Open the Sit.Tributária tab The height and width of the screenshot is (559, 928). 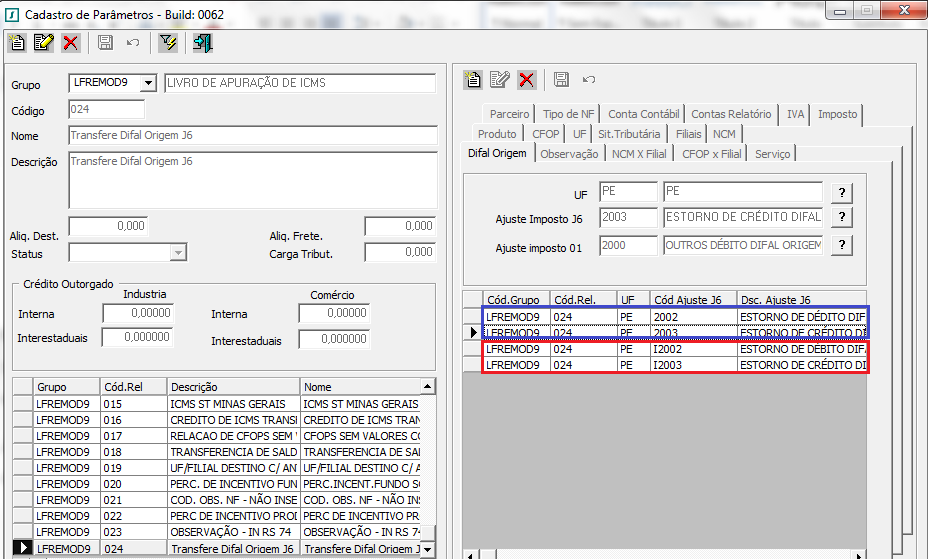click(629, 134)
